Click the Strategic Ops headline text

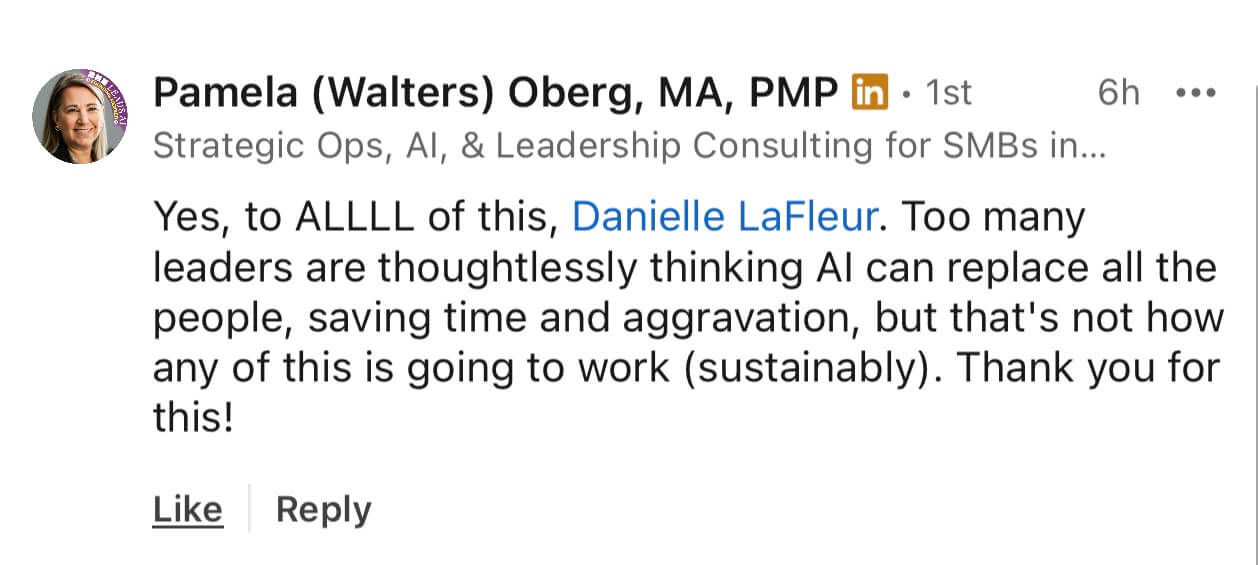620,146
